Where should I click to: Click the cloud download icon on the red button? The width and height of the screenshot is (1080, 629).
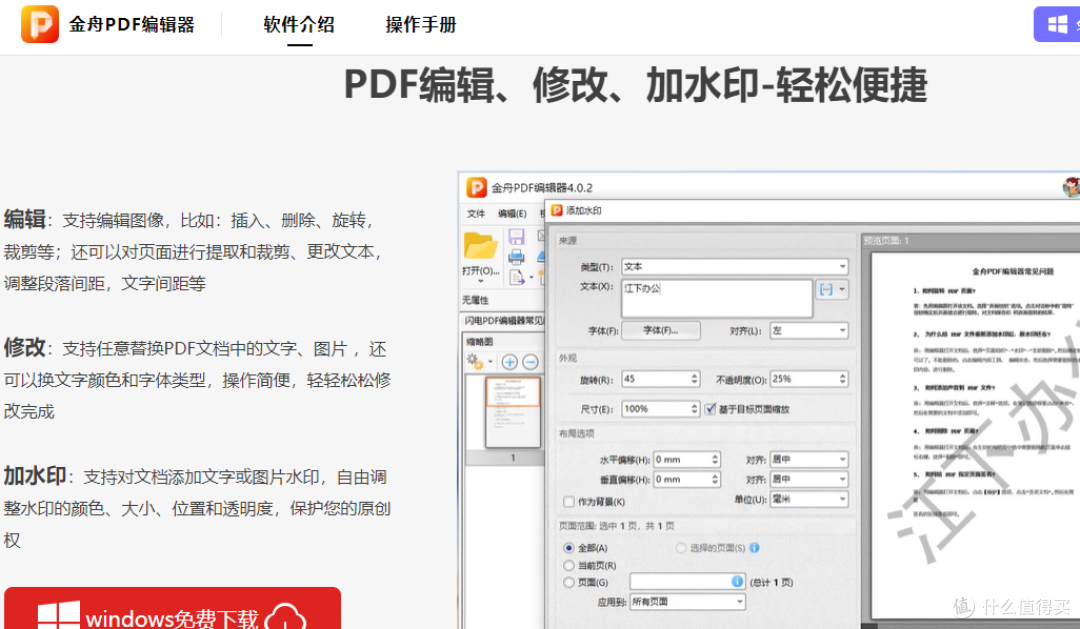285,616
